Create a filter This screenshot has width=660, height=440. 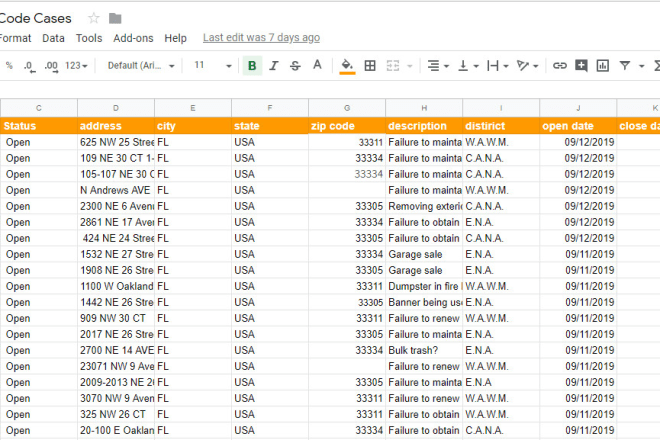point(625,66)
